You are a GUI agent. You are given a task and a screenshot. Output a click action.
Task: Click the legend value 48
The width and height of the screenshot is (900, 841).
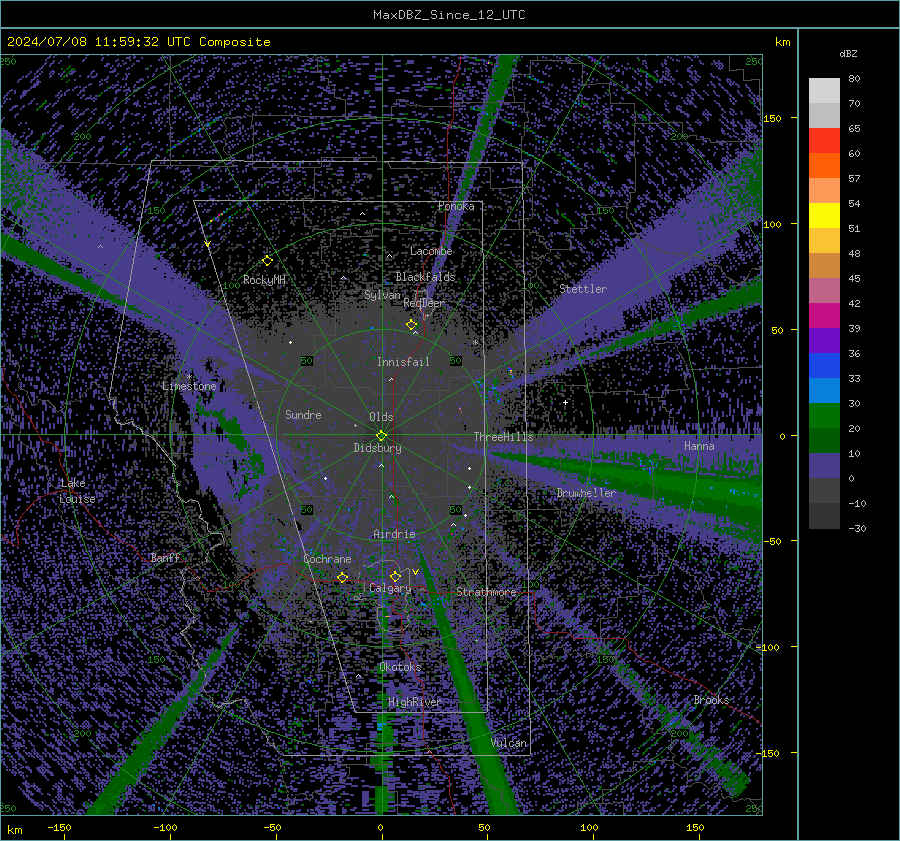(x=854, y=253)
